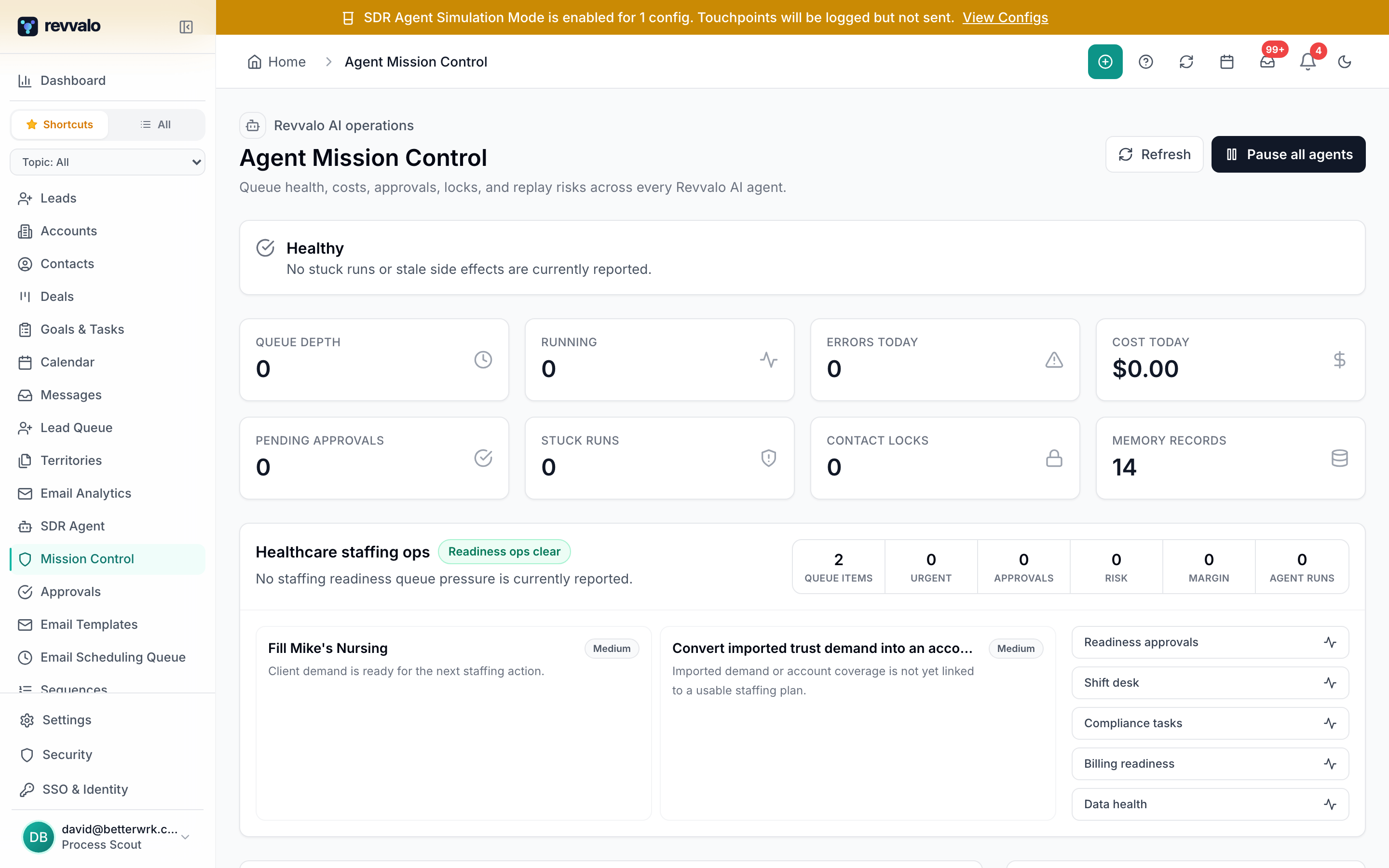This screenshot has height=868, width=1389.
Task: Click the Errors Today warning triangle icon
Action: 1054,360
